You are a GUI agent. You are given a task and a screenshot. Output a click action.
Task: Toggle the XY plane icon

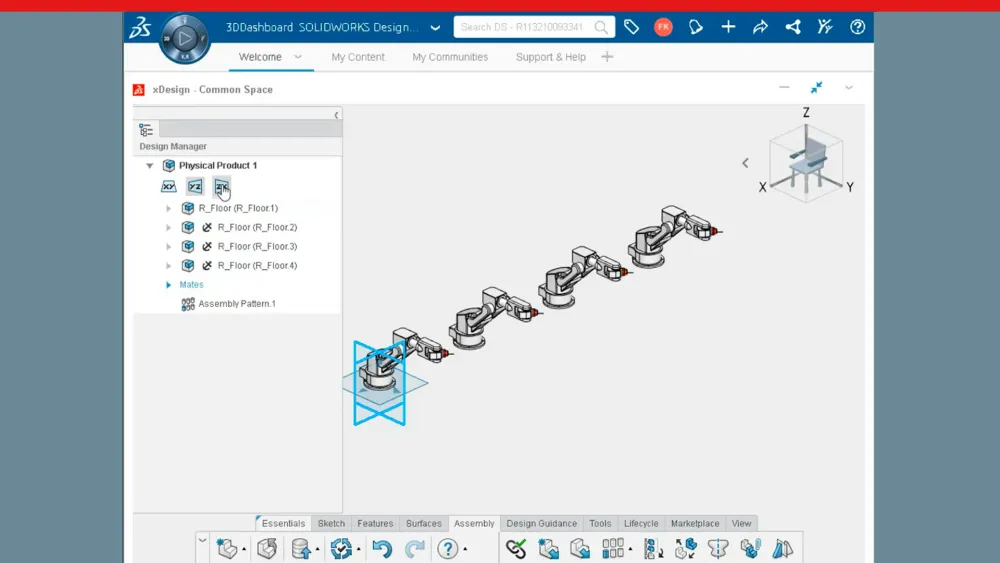coord(168,187)
